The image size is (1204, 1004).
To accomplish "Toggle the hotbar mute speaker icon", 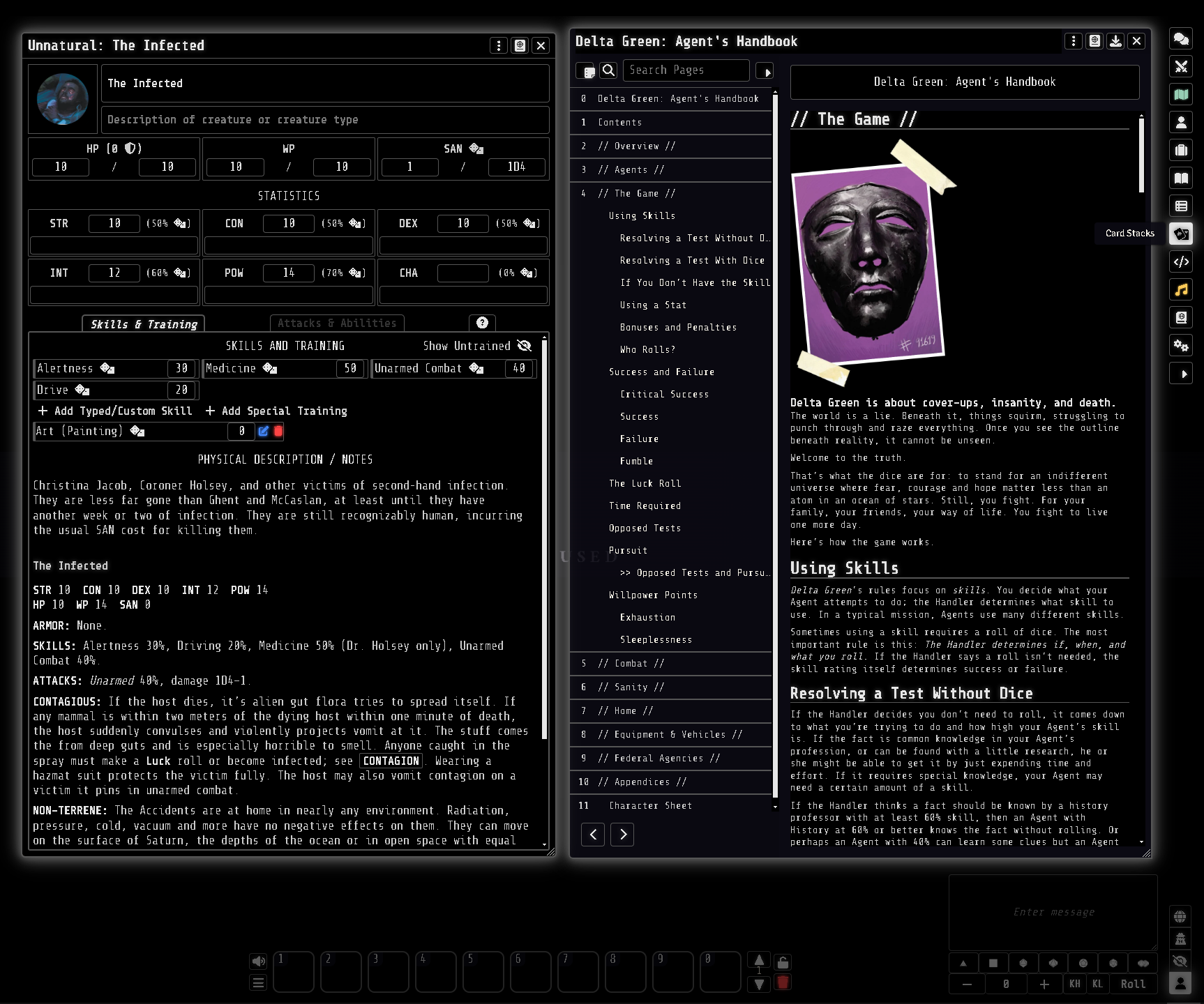I will click(258, 961).
